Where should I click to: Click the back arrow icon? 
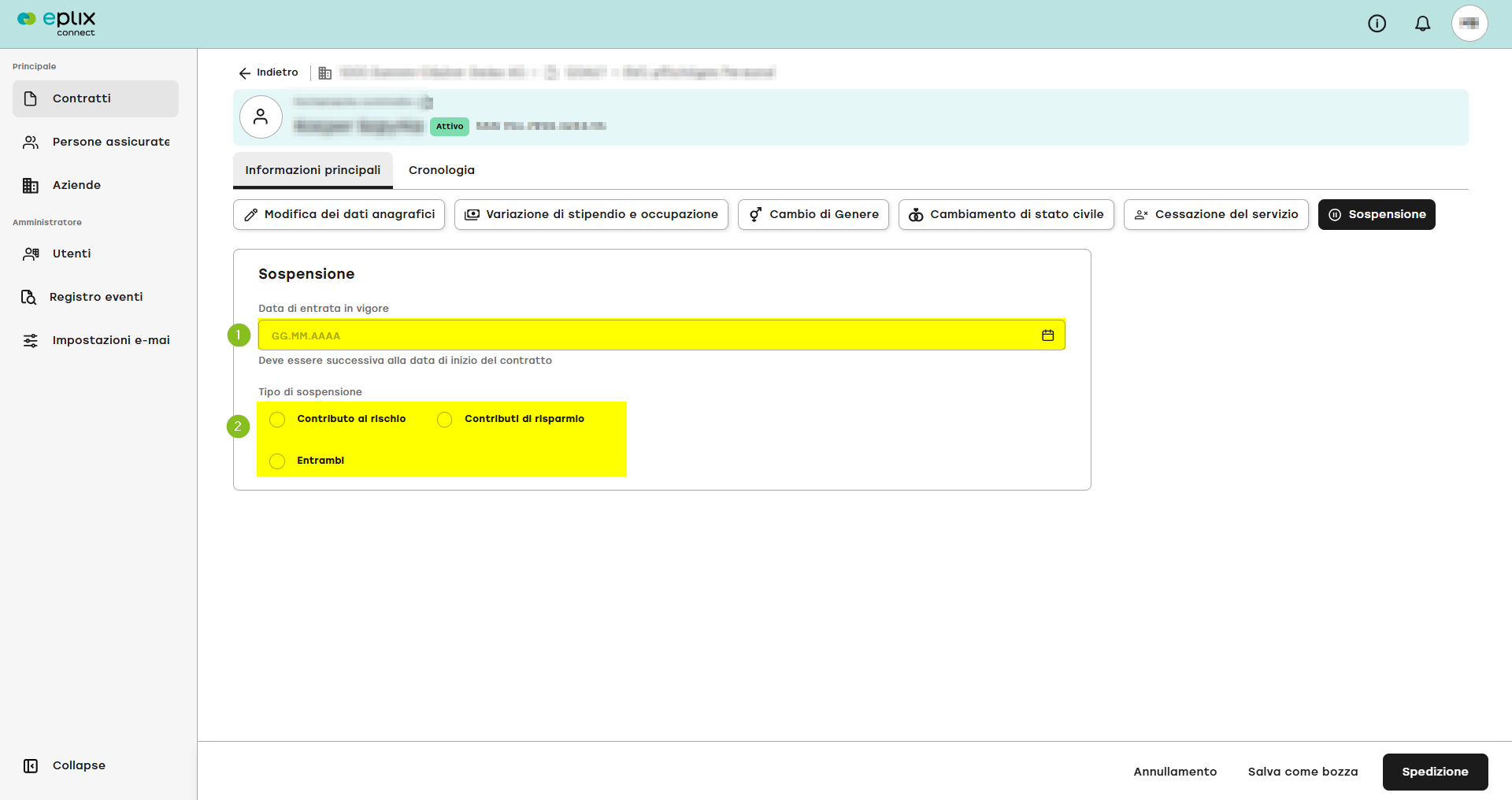click(245, 73)
